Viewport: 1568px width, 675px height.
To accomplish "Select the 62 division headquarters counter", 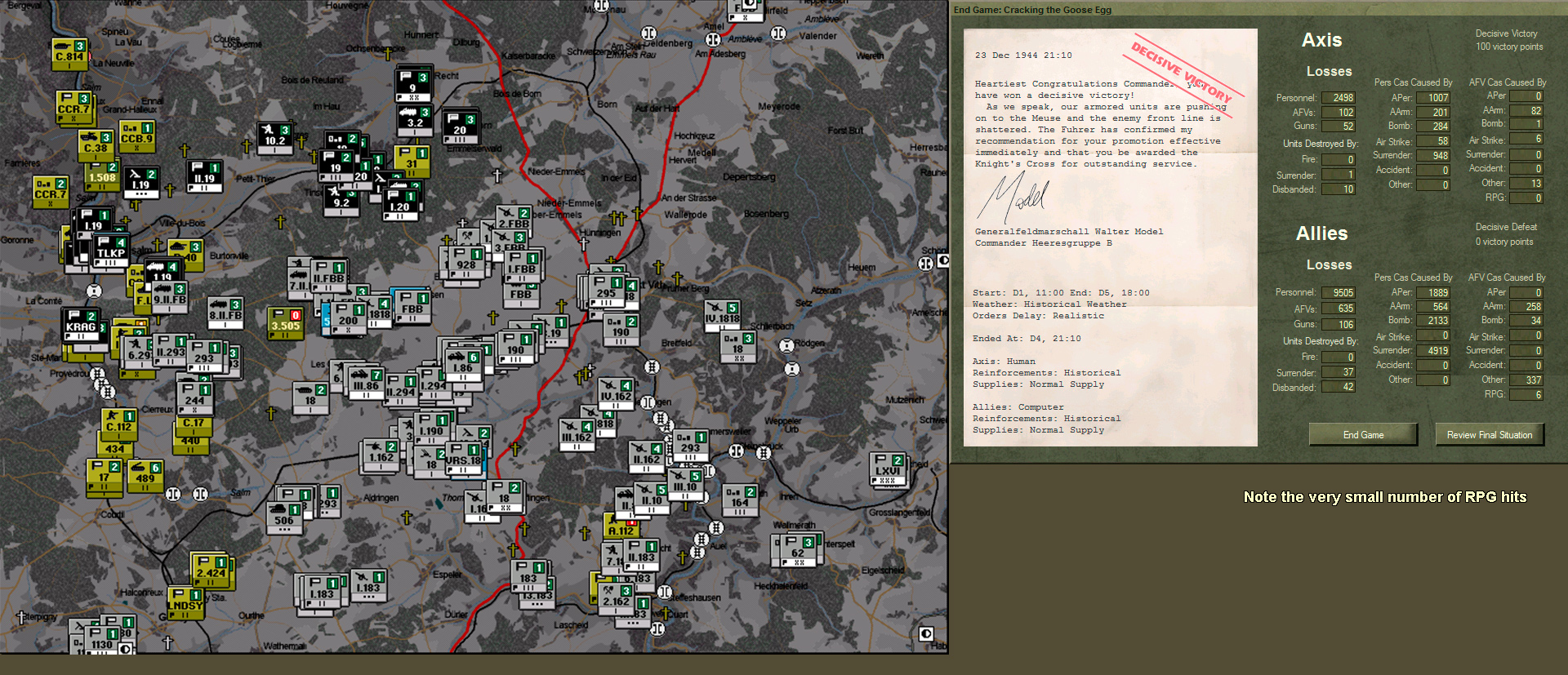I will pyautogui.click(x=797, y=550).
